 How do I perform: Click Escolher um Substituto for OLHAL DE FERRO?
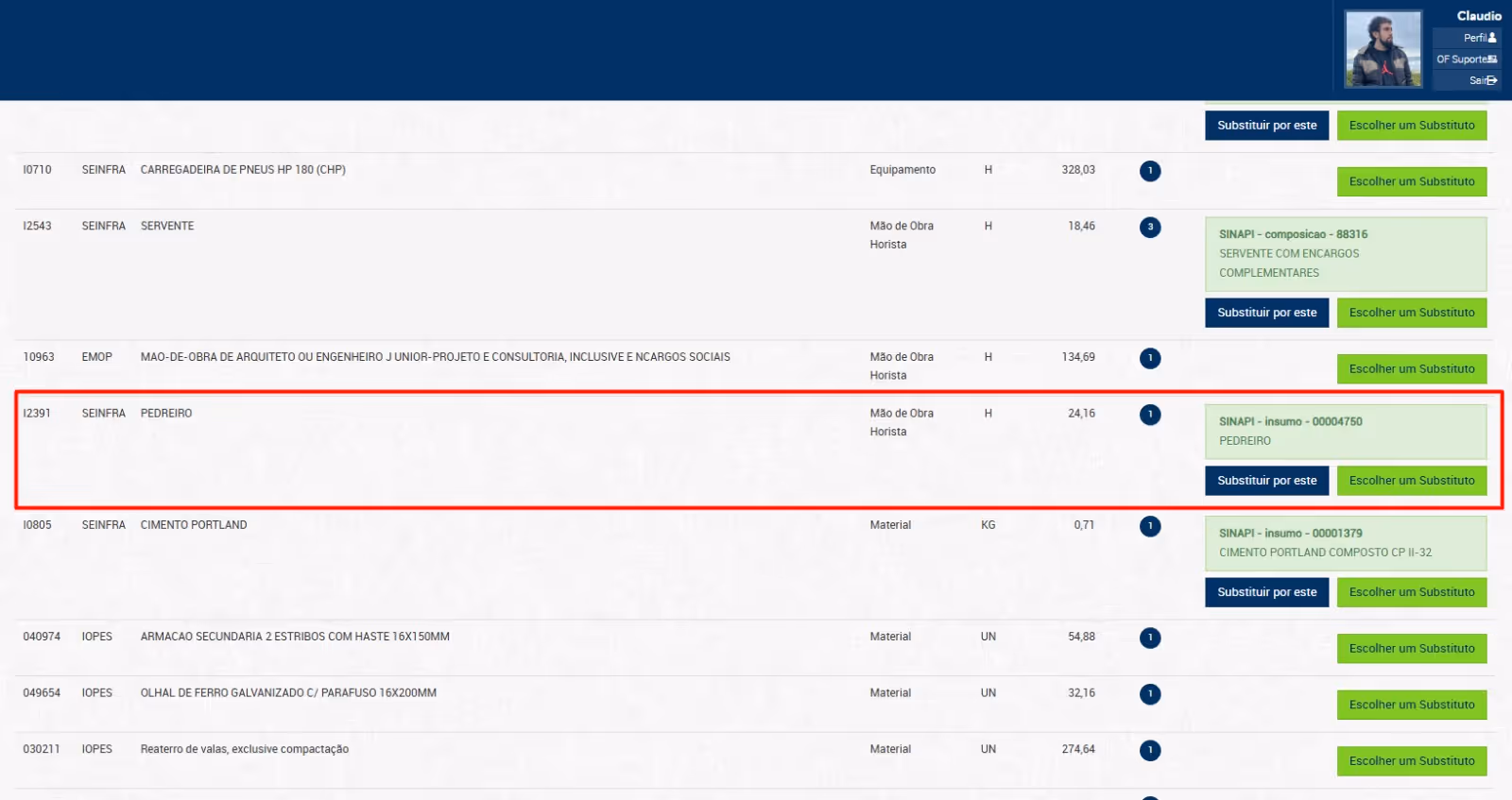(x=1412, y=705)
